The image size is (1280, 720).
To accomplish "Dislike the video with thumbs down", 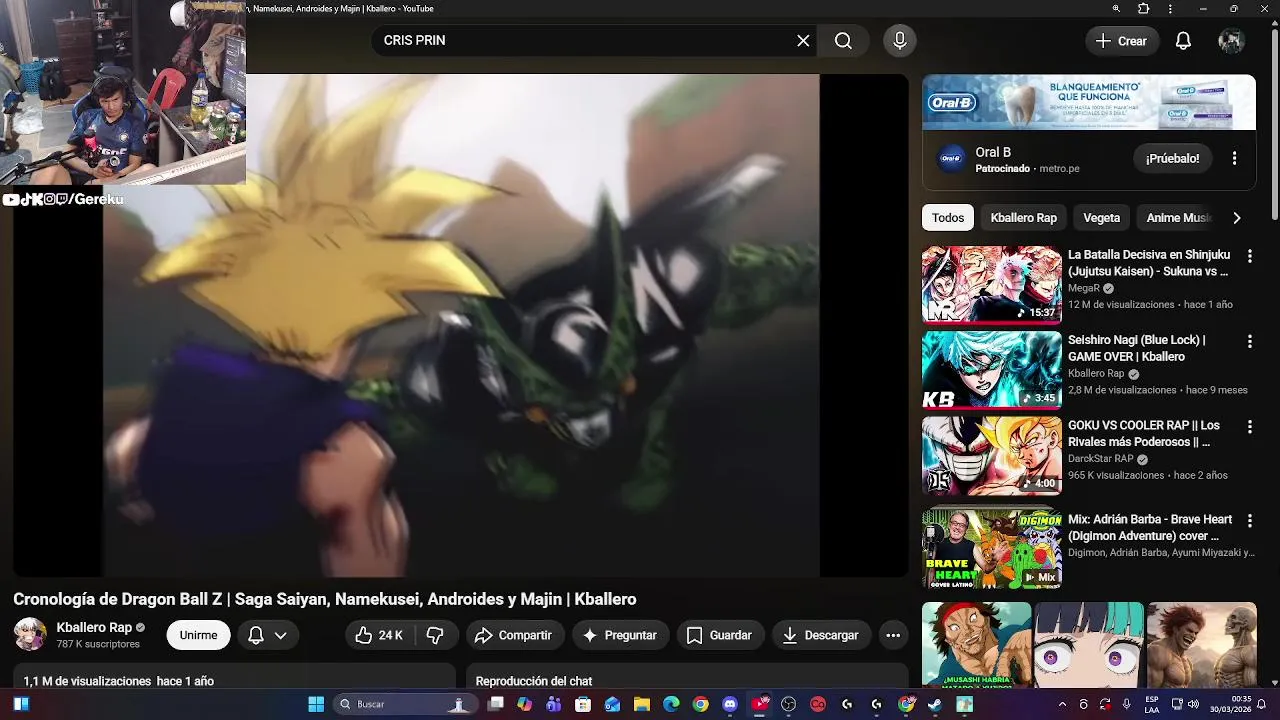I will click(435, 635).
